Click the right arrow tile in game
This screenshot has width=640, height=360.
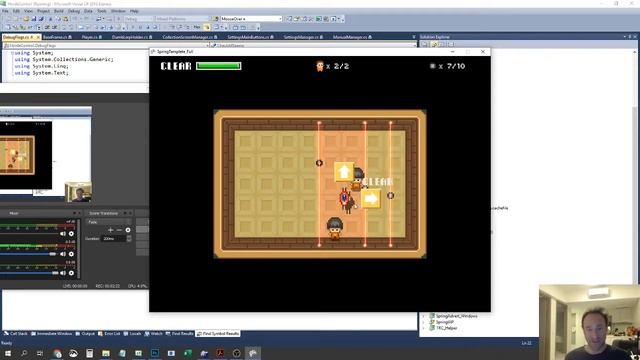click(x=371, y=199)
